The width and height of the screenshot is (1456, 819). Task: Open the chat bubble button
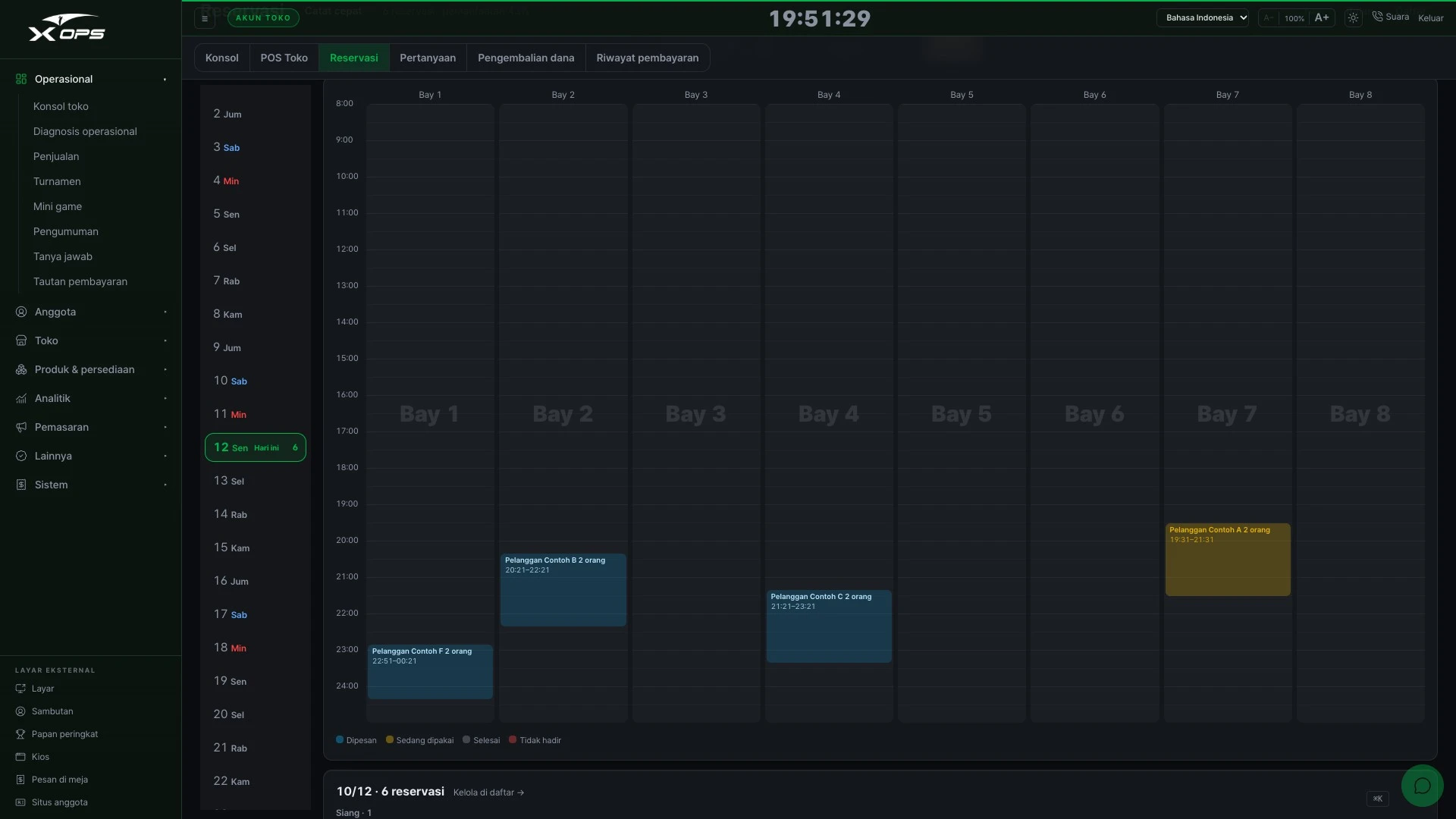coord(1422,786)
